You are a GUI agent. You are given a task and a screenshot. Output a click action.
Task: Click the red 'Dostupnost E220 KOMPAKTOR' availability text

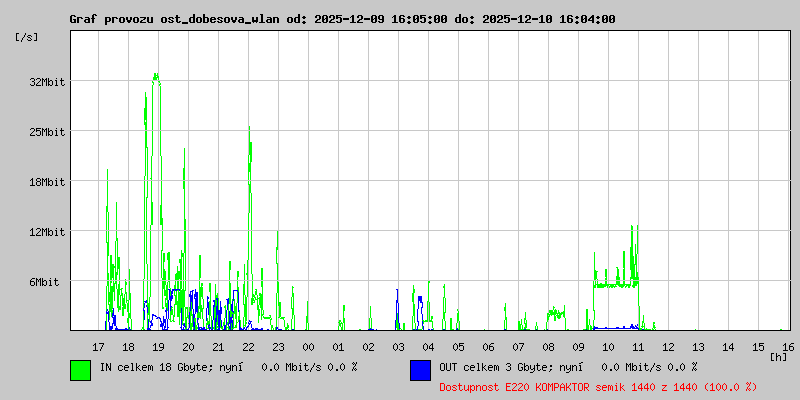coord(598,386)
